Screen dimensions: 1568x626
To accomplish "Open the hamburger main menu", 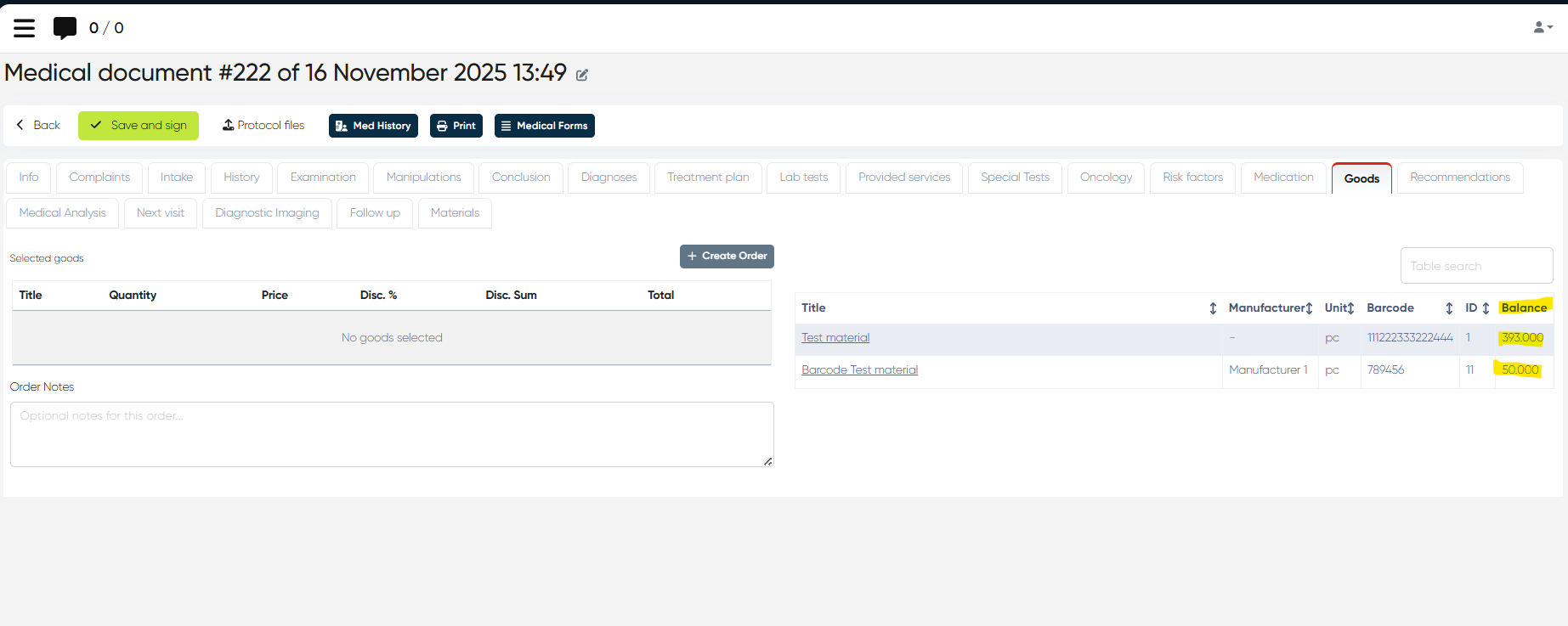I will [25, 28].
